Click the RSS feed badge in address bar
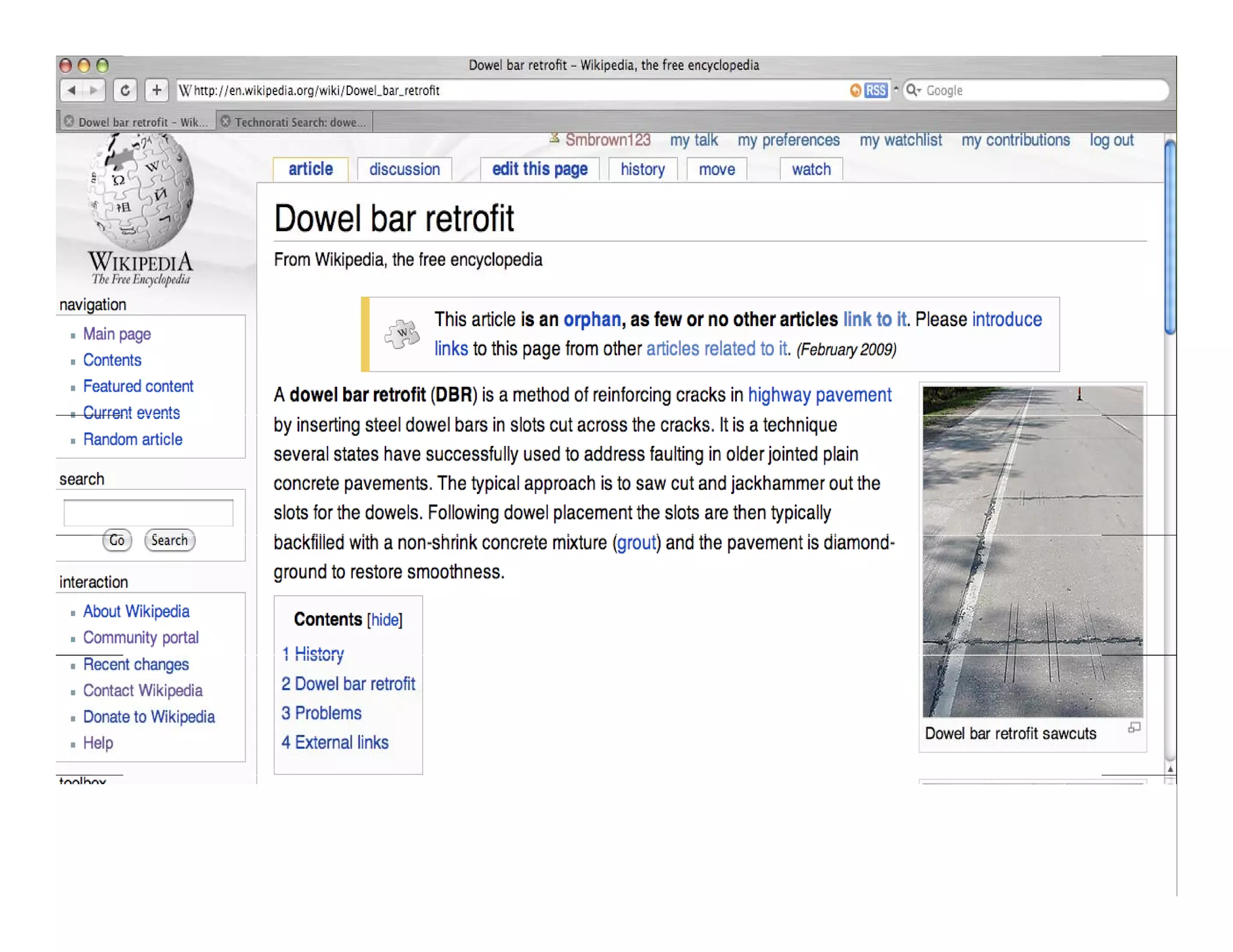This screenshot has width=1233, height=952. (875, 91)
